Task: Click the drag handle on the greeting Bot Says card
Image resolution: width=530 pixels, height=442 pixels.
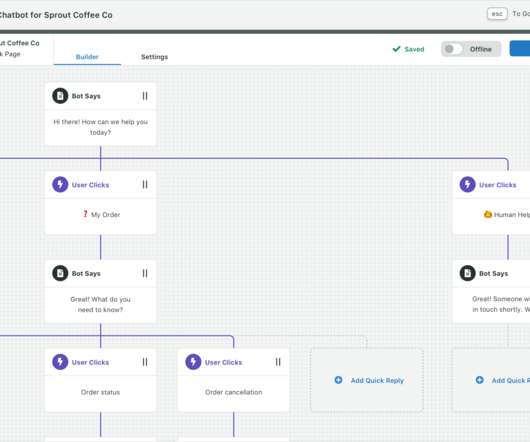Action: 145,96
